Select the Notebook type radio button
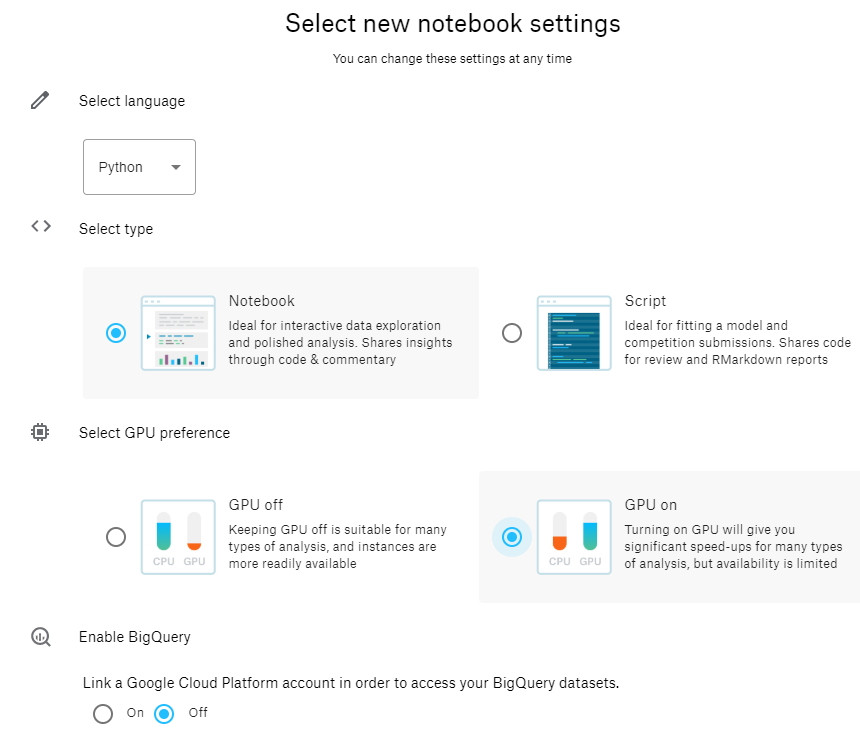The width and height of the screenshot is (860, 740). [116, 333]
